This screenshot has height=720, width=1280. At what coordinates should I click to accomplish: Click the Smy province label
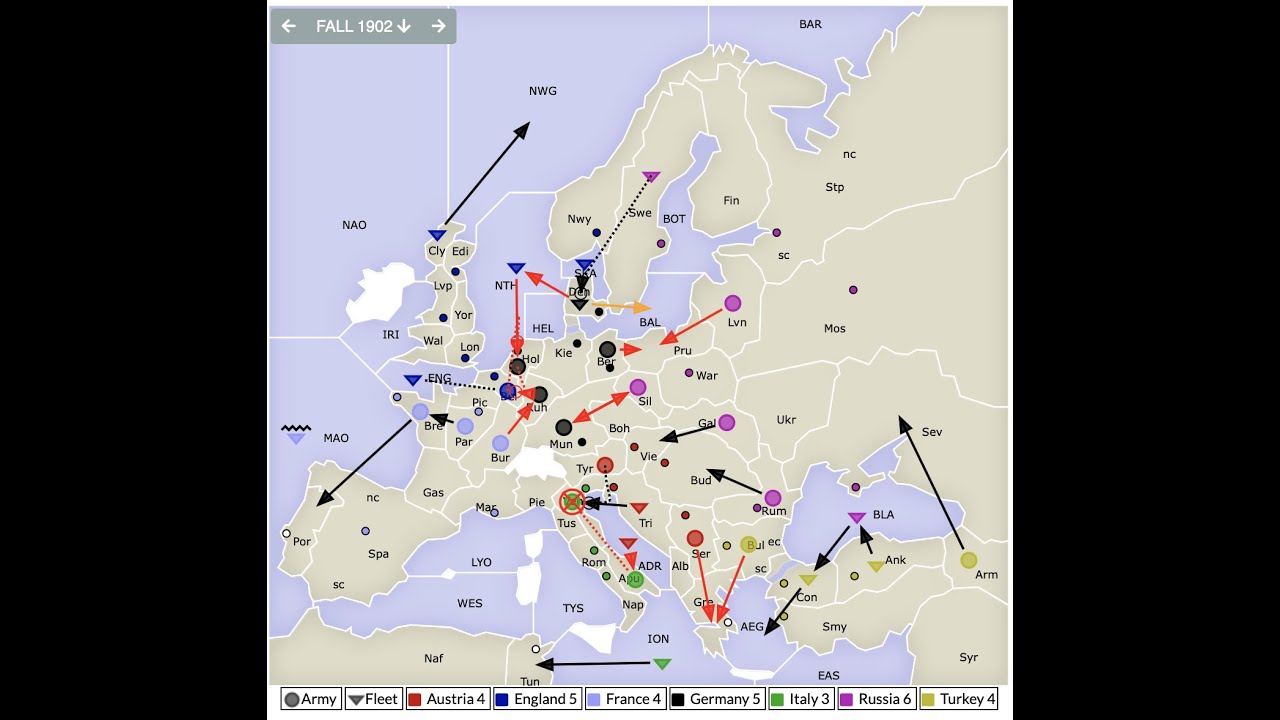834,627
